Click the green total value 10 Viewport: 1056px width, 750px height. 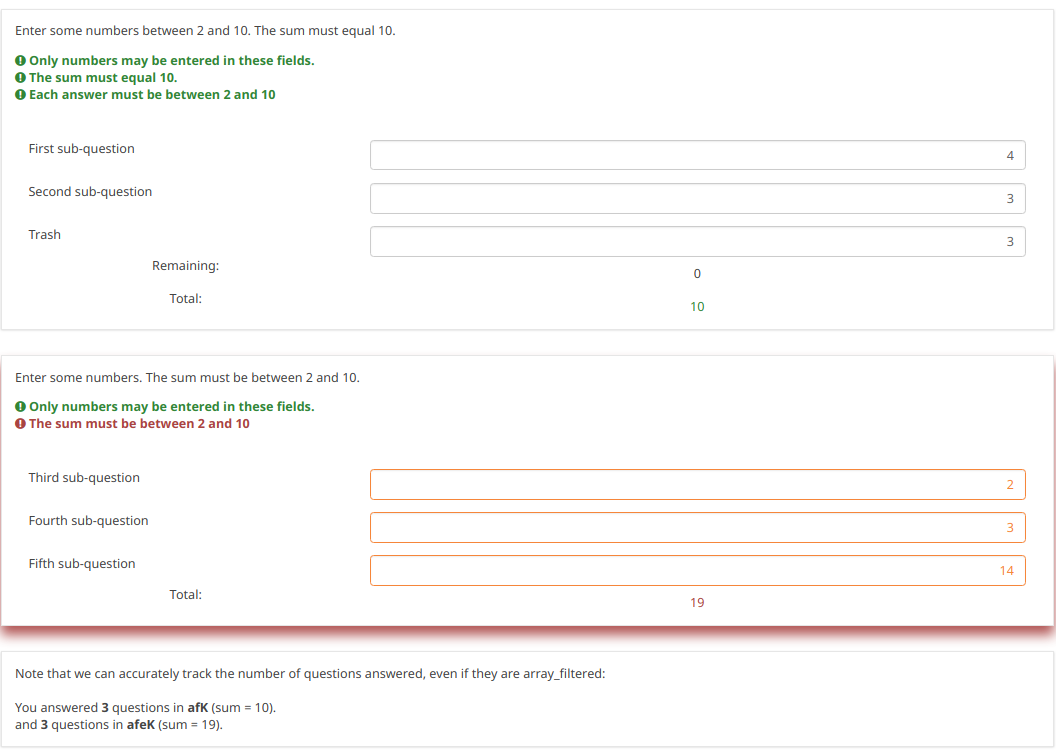(x=697, y=307)
